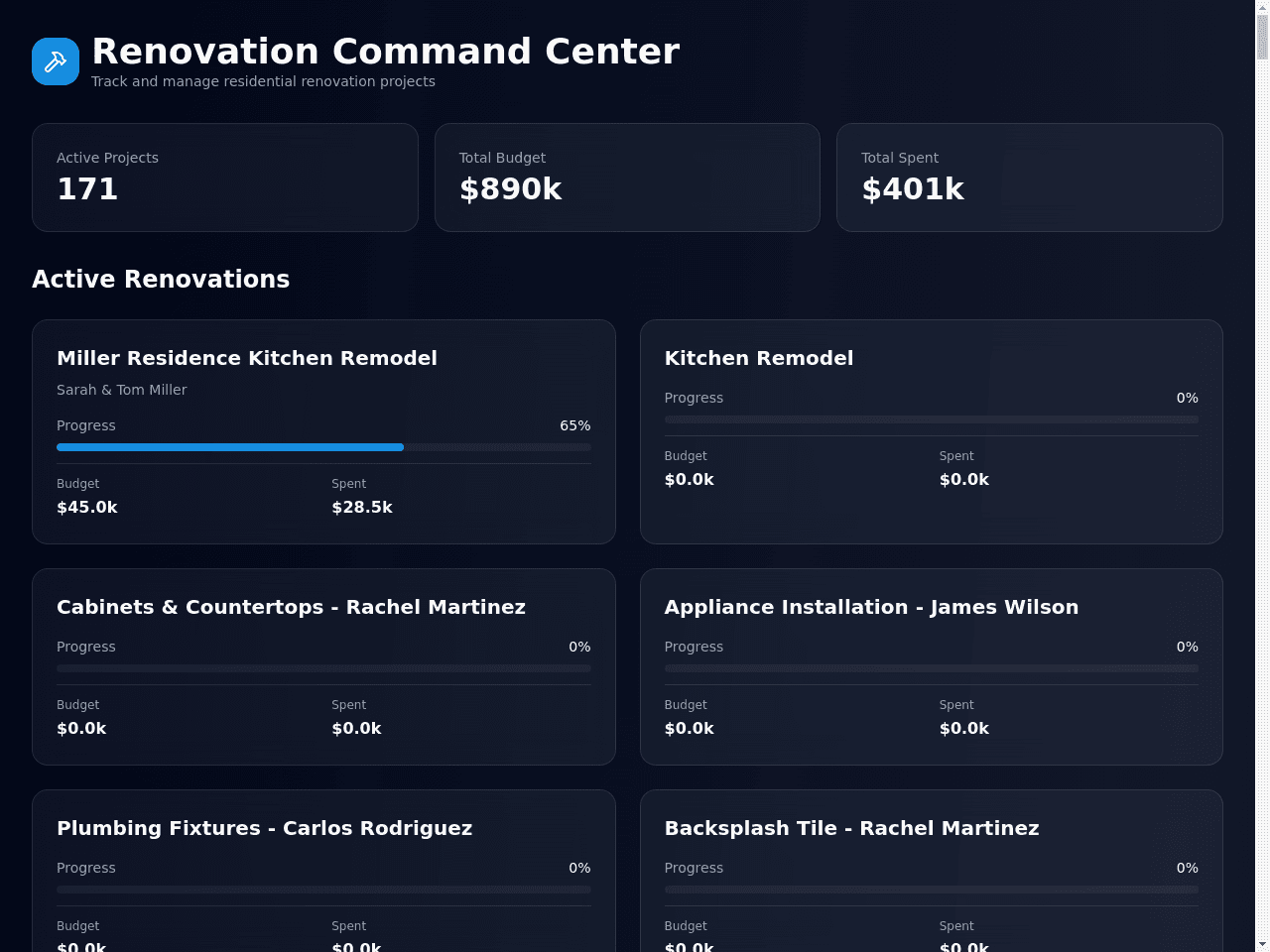Click the Miller Residence 65% progress bar

[x=323, y=447]
